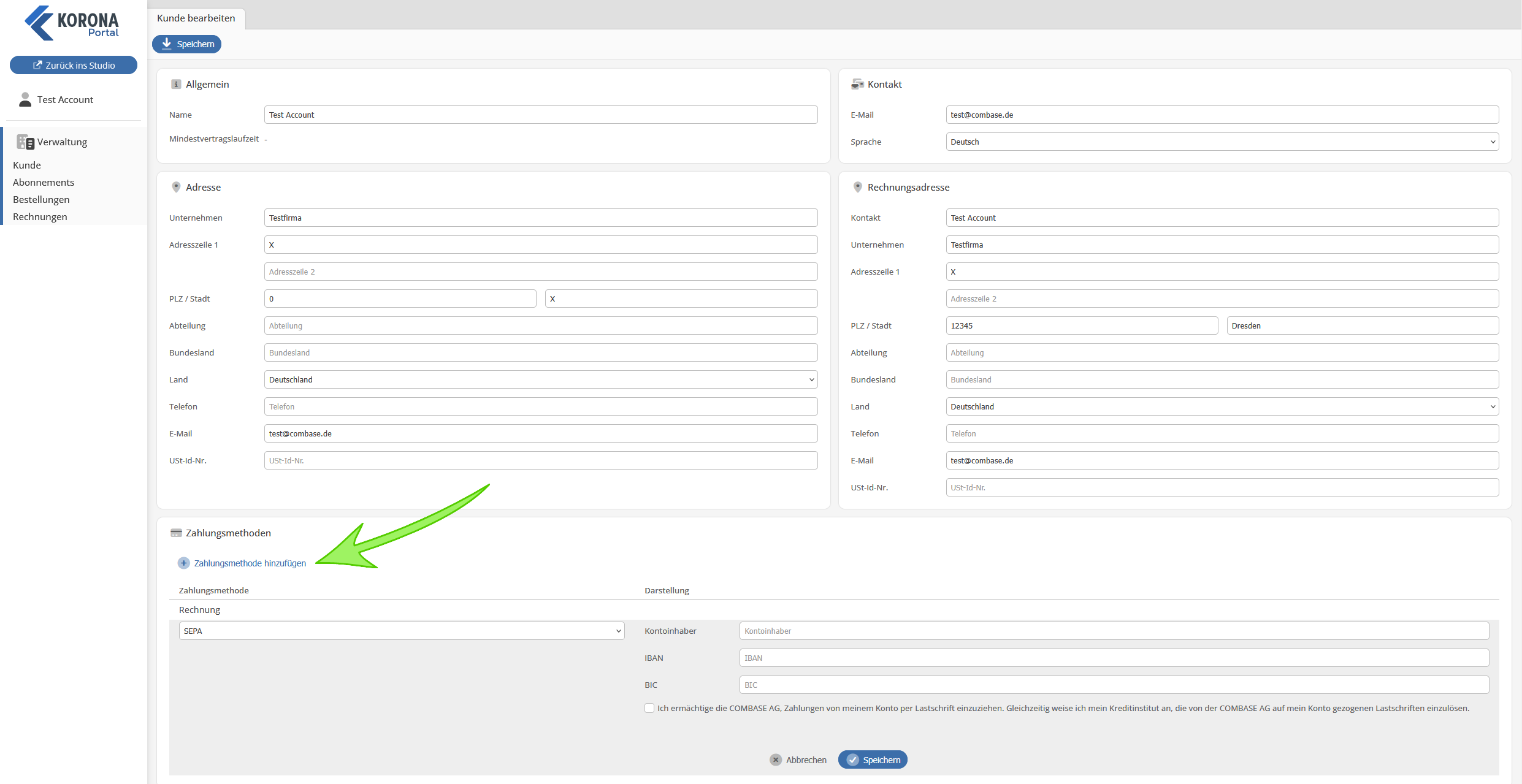
Task: Enable the SEPA direct debit authorization checkbox
Action: 649,708
